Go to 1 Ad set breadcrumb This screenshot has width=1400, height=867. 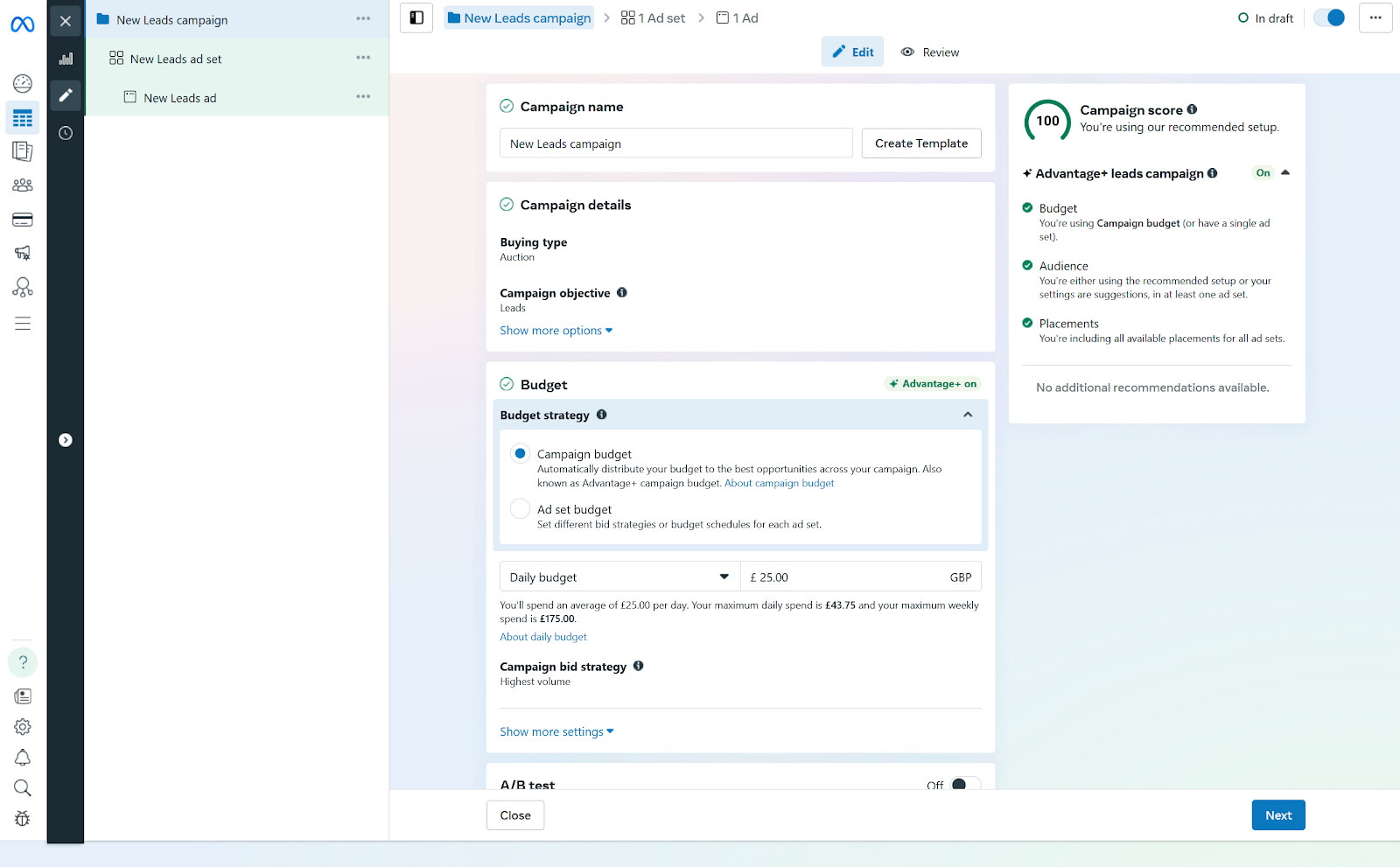click(653, 17)
